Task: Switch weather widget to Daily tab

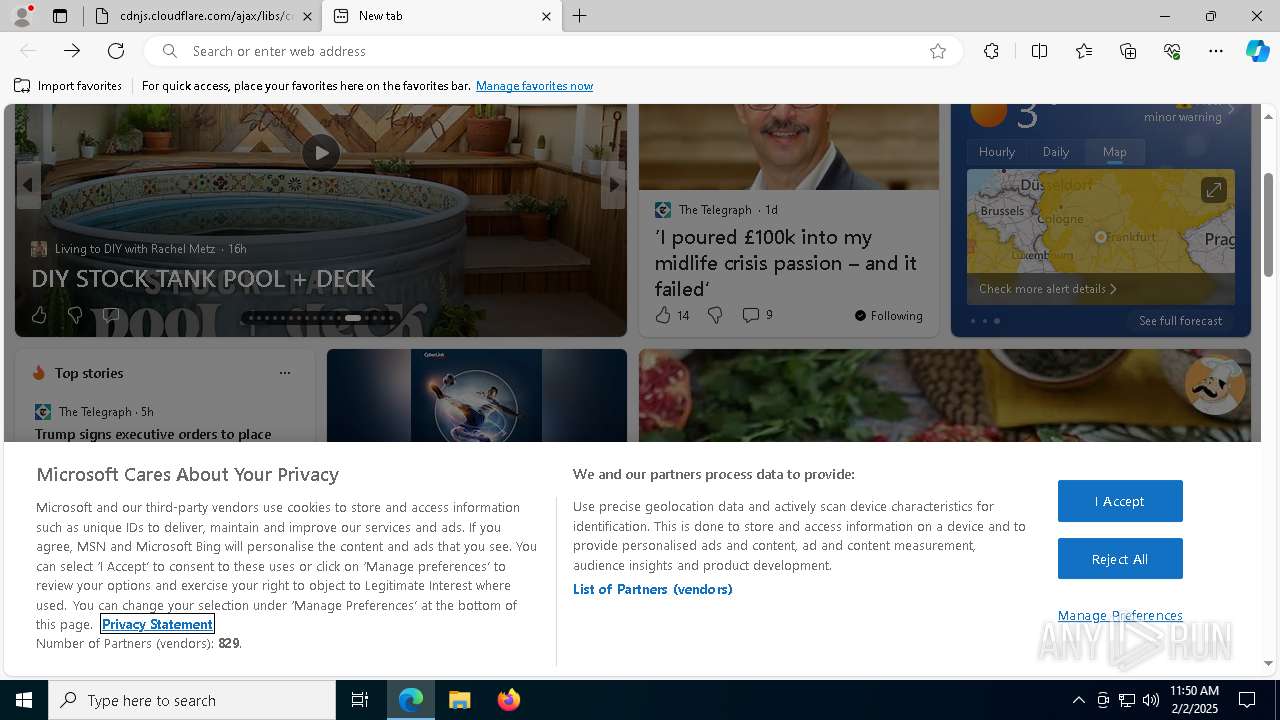Action: coord(1056,152)
